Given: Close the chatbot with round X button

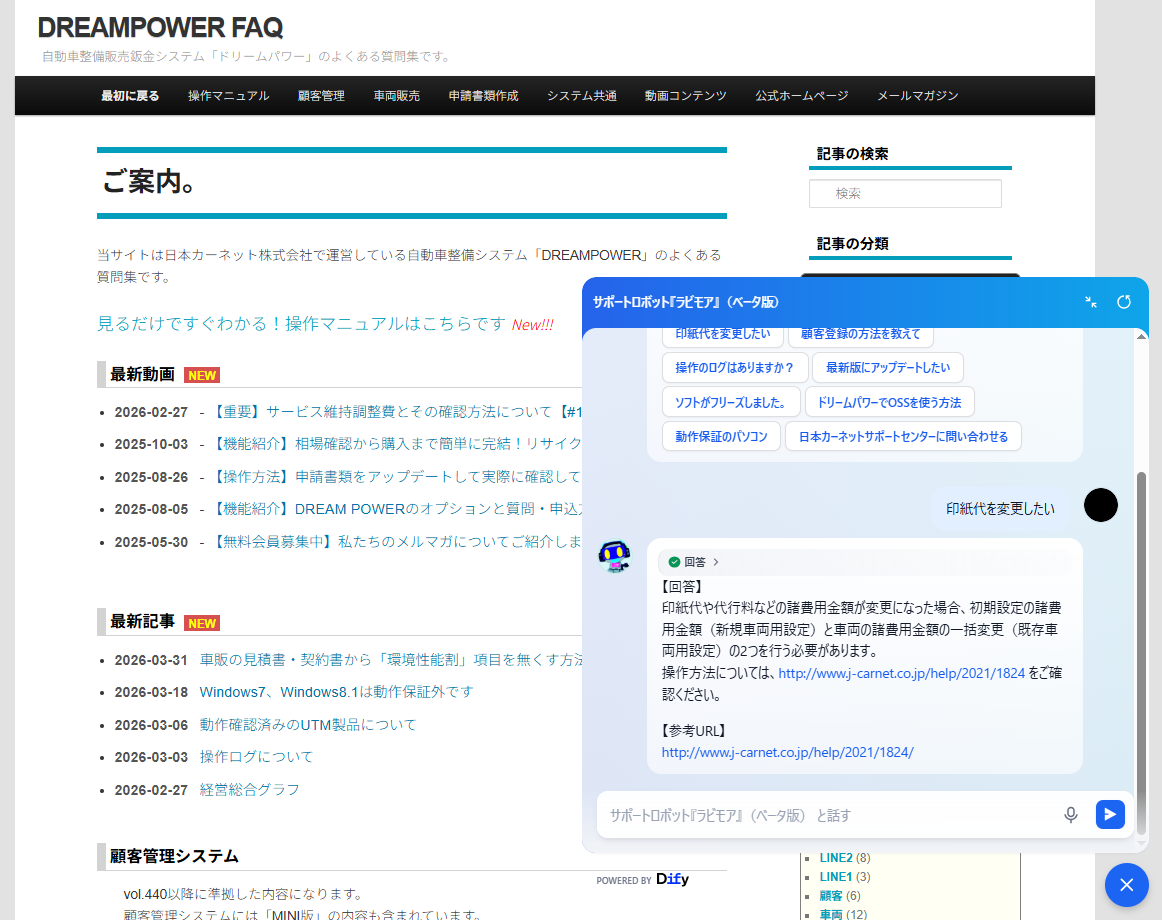Looking at the screenshot, I should click(1126, 884).
